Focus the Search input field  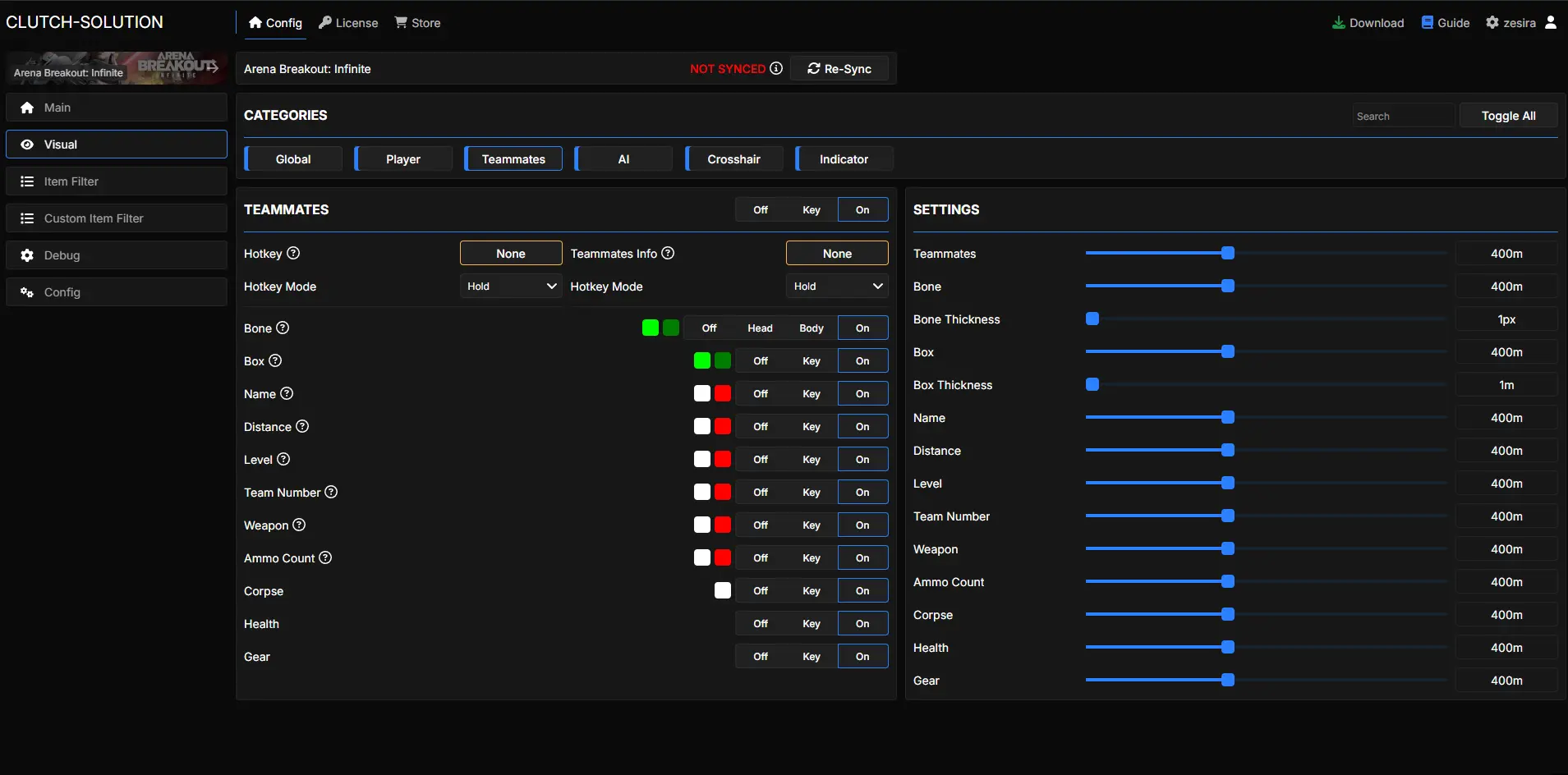click(1403, 116)
